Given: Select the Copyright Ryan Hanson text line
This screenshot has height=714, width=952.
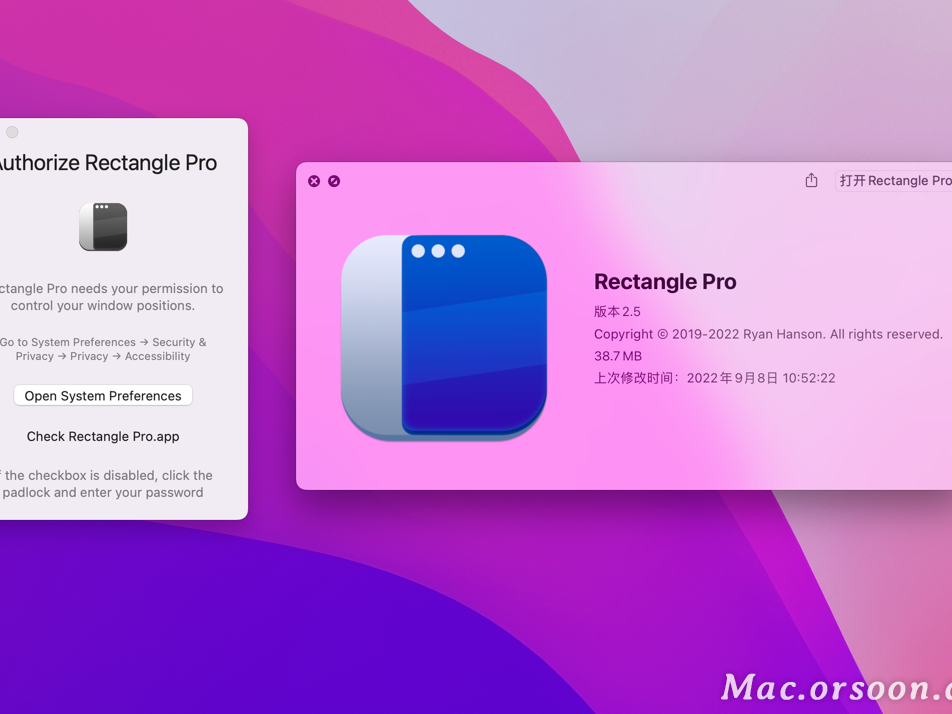Looking at the screenshot, I should [768, 334].
